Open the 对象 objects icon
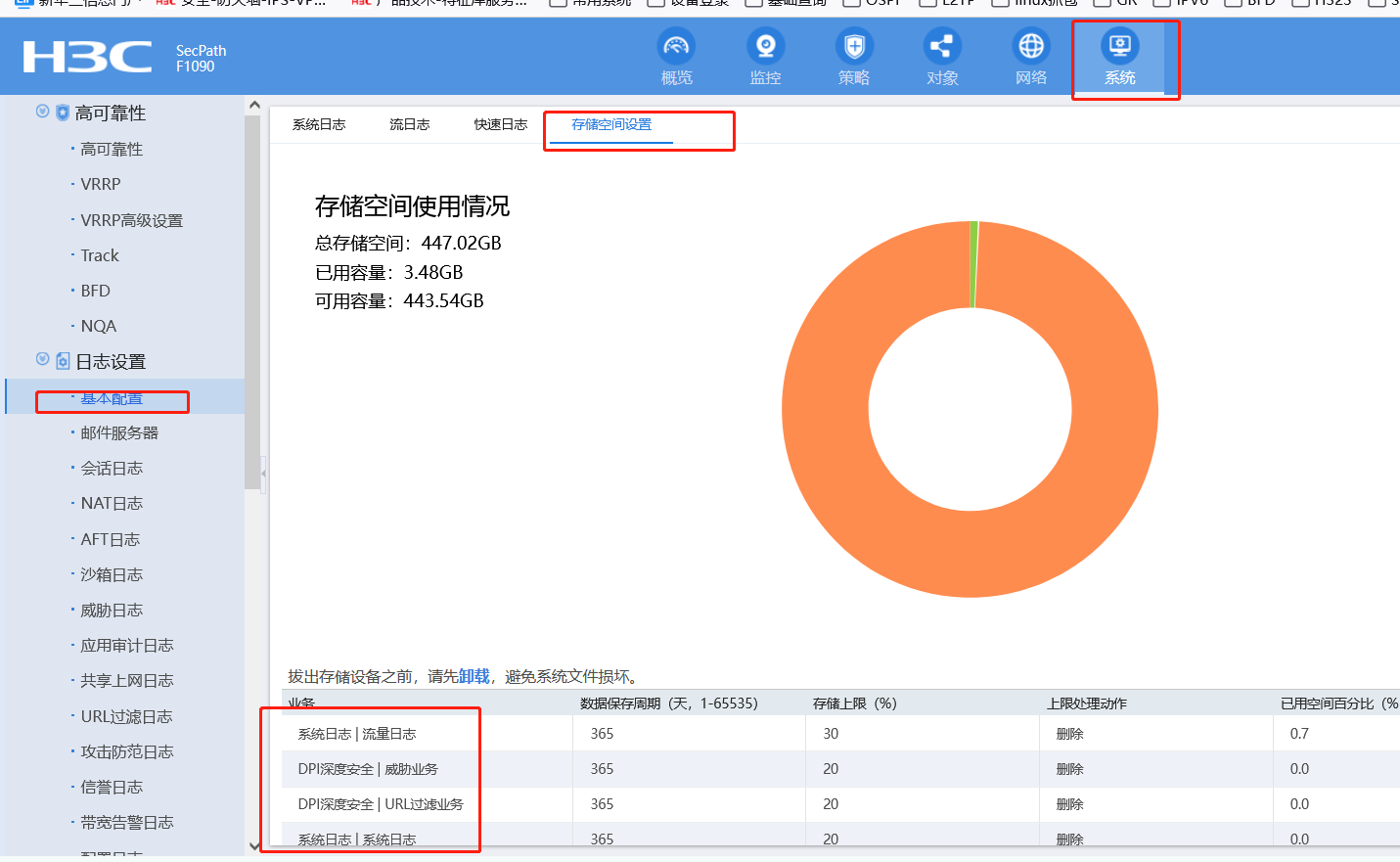 point(942,46)
